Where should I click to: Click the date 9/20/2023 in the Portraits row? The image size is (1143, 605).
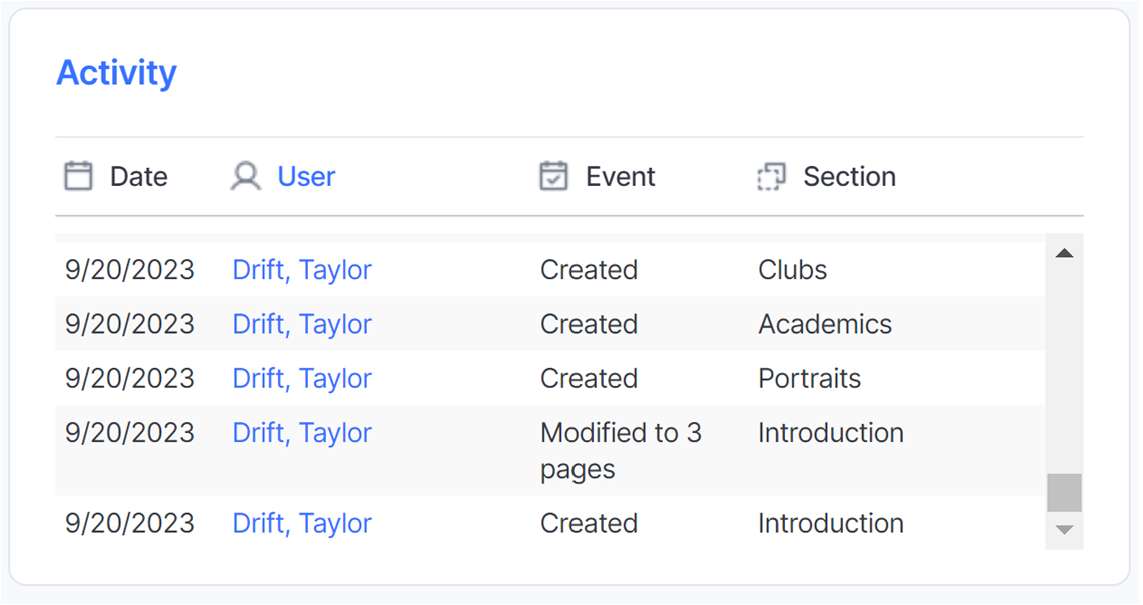tap(130, 379)
